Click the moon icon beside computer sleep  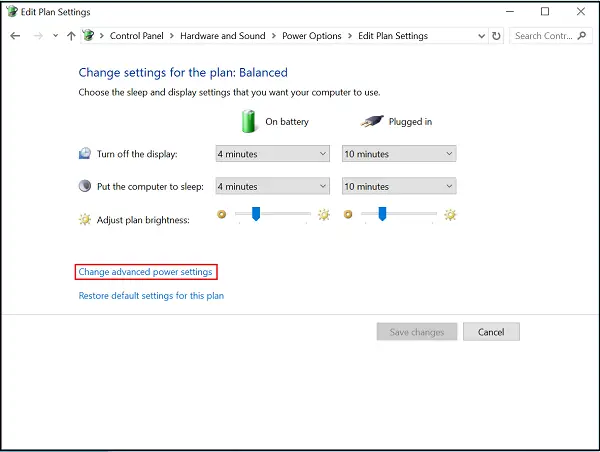[85, 186]
